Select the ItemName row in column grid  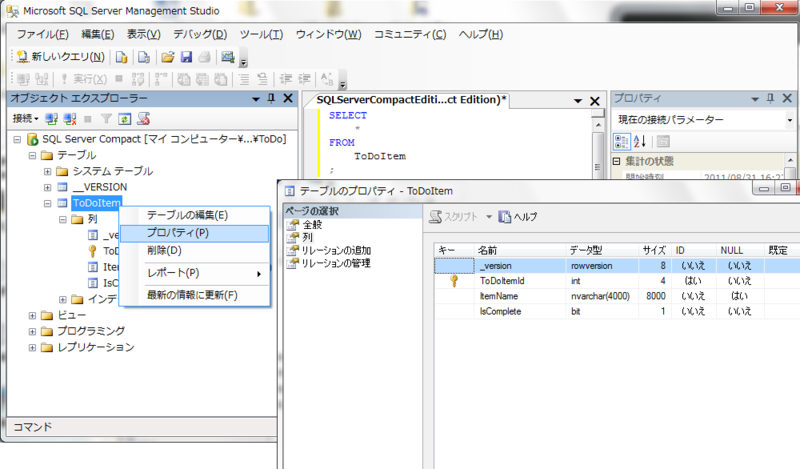(617, 296)
